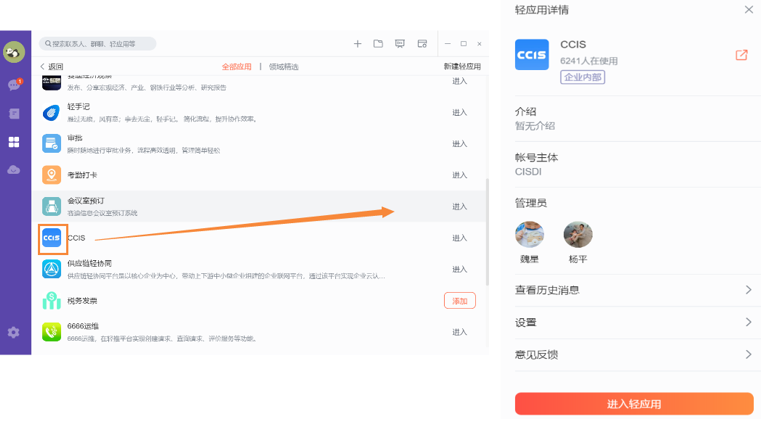Click 进入 for the top partially visible app
This screenshot has height=424, width=767.
[459, 81]
